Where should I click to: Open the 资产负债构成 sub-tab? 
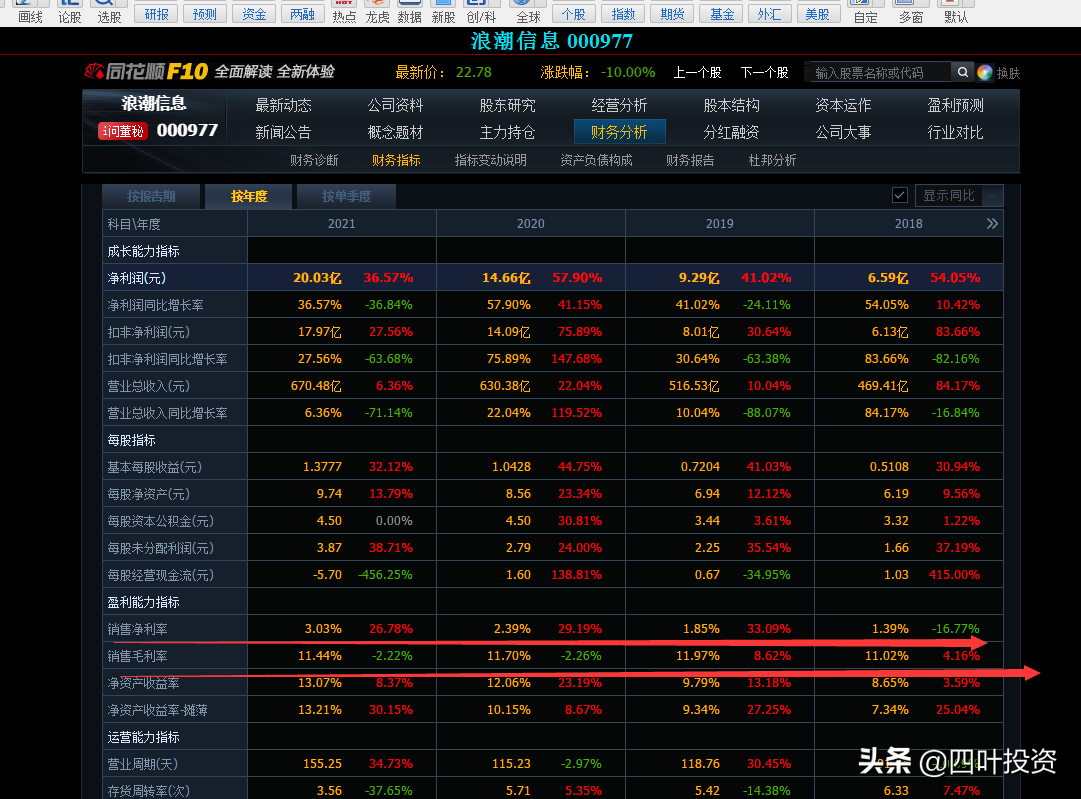(x=596, y=160)
